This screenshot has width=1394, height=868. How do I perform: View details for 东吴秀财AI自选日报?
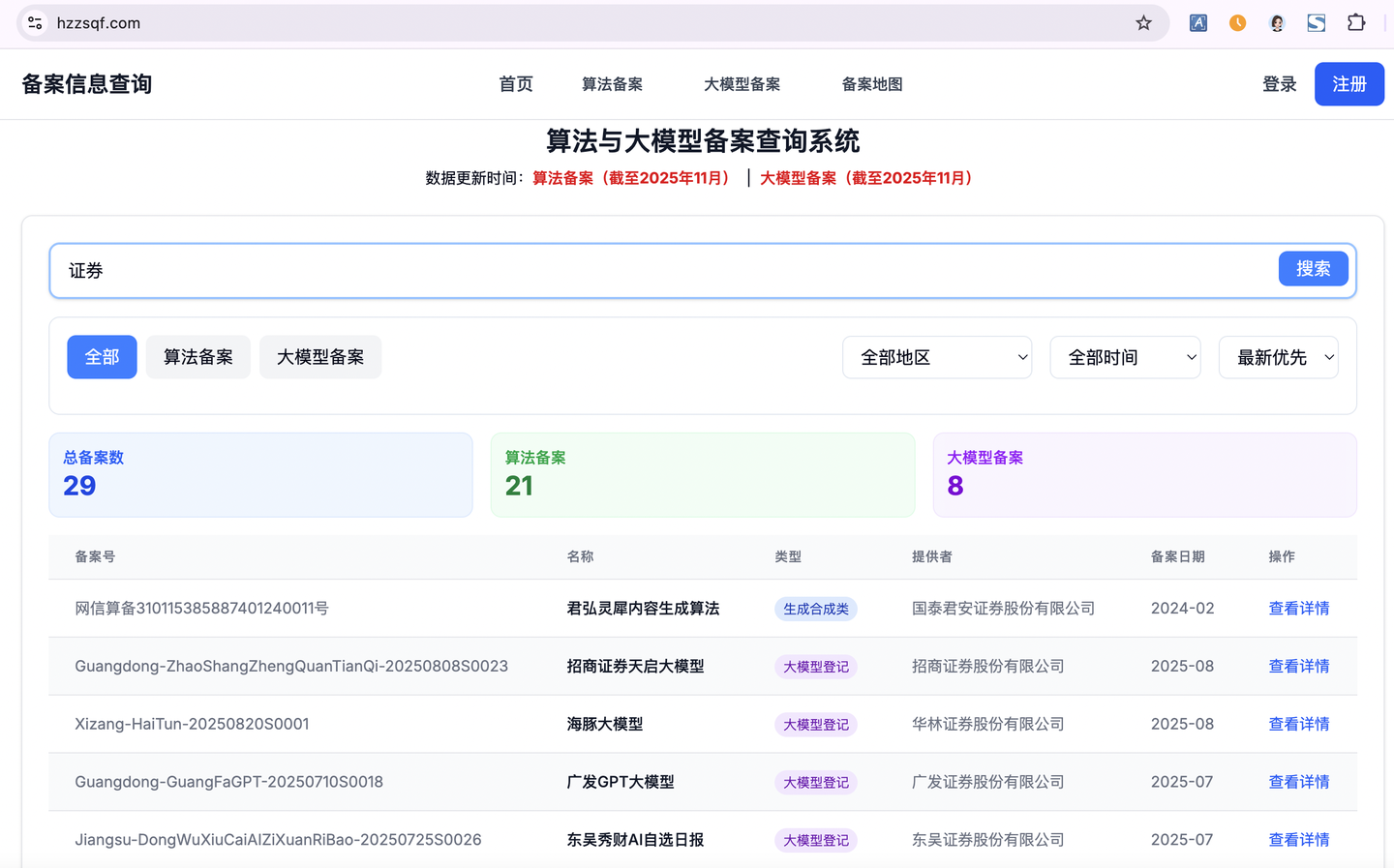click(x=1299, y=840)
